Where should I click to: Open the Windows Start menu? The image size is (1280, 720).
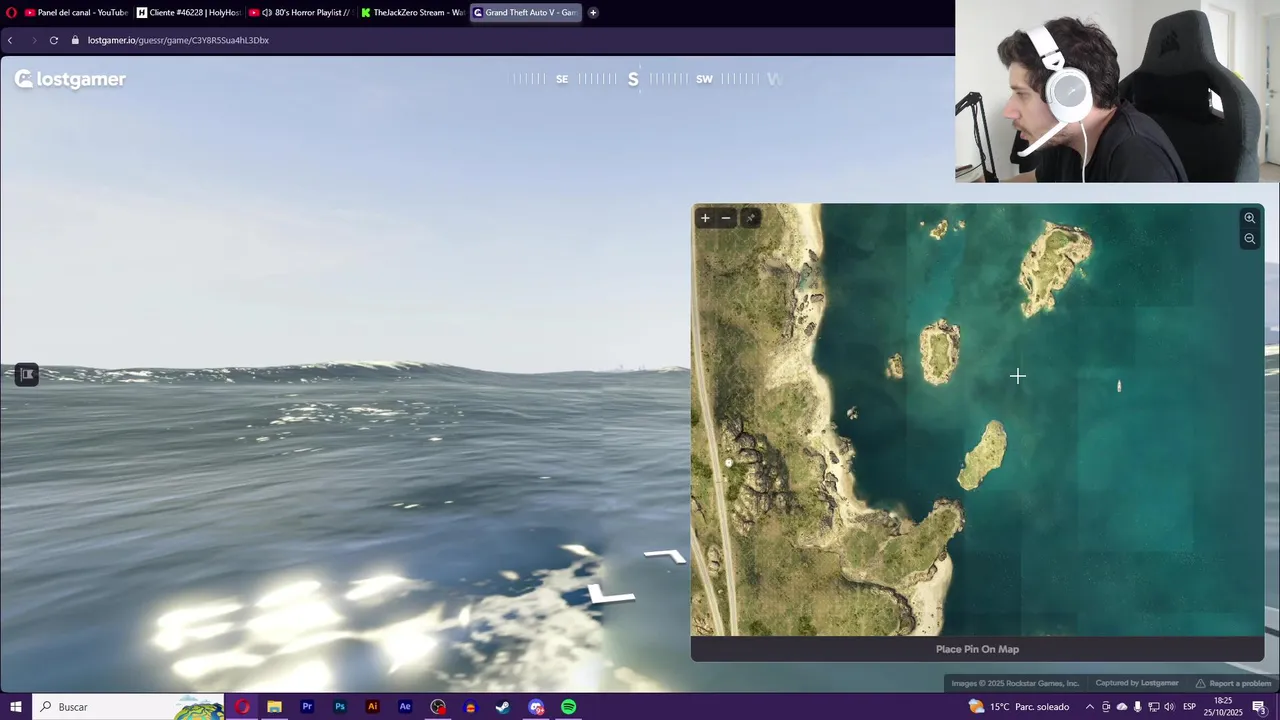[x=16, y=707]
